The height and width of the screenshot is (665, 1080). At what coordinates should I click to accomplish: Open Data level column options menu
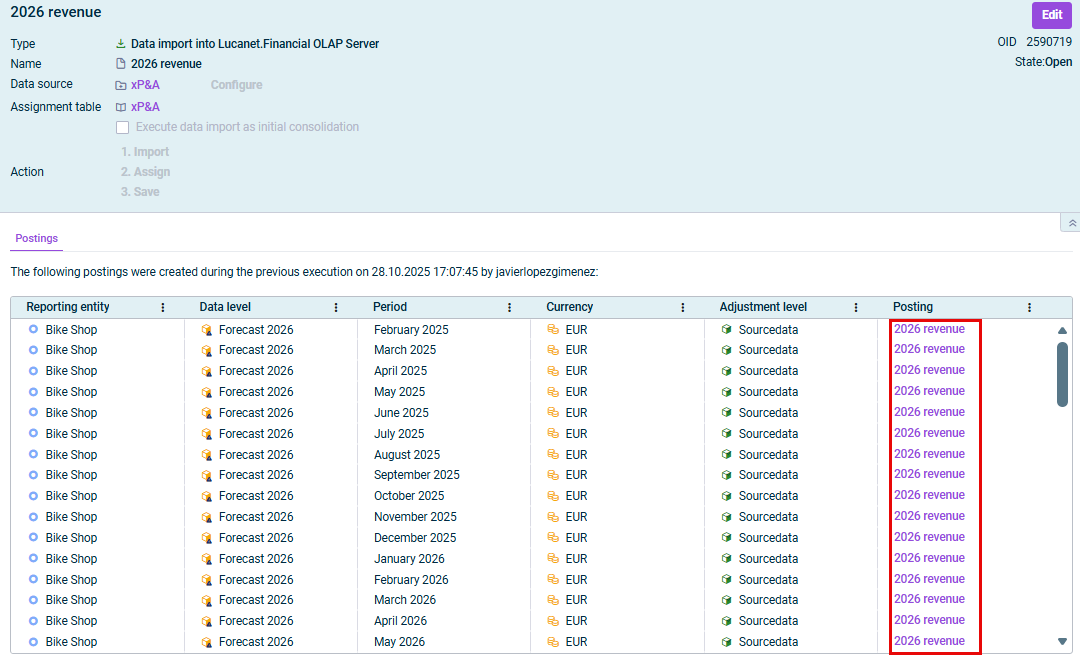pos(336,307)
